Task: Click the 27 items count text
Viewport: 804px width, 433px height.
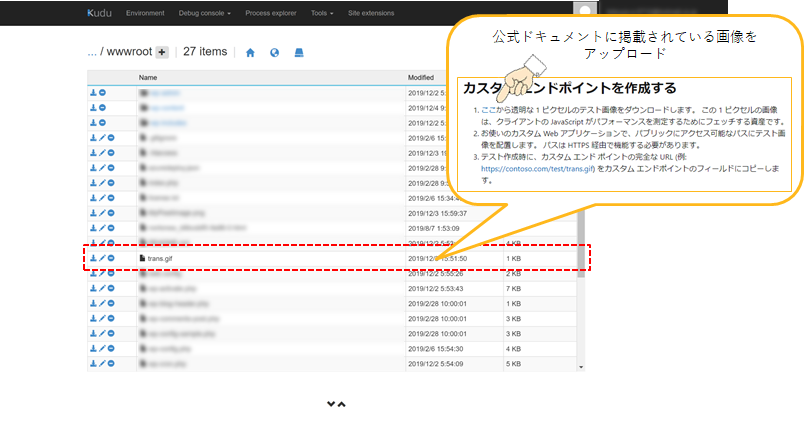Action: [205, 52]
